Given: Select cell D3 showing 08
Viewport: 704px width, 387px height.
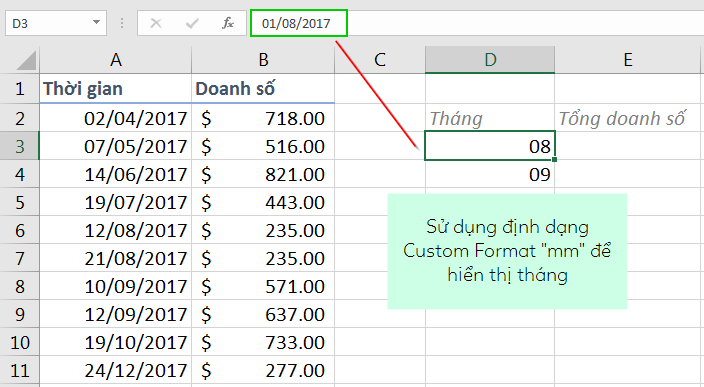Looking at the screenshot, I should coord(490,146).
